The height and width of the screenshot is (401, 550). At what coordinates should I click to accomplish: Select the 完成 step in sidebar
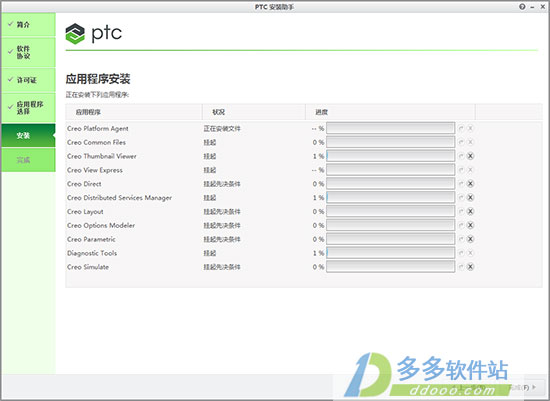(28, 160)
